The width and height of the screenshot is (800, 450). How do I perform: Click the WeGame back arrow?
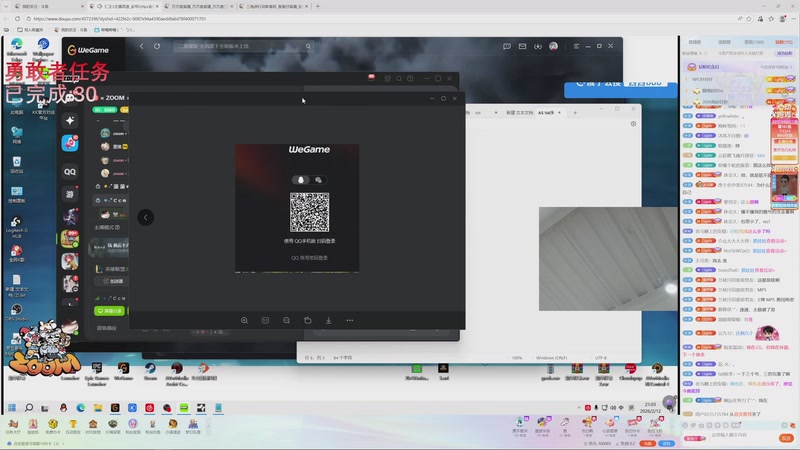click(x=141, y=46)
